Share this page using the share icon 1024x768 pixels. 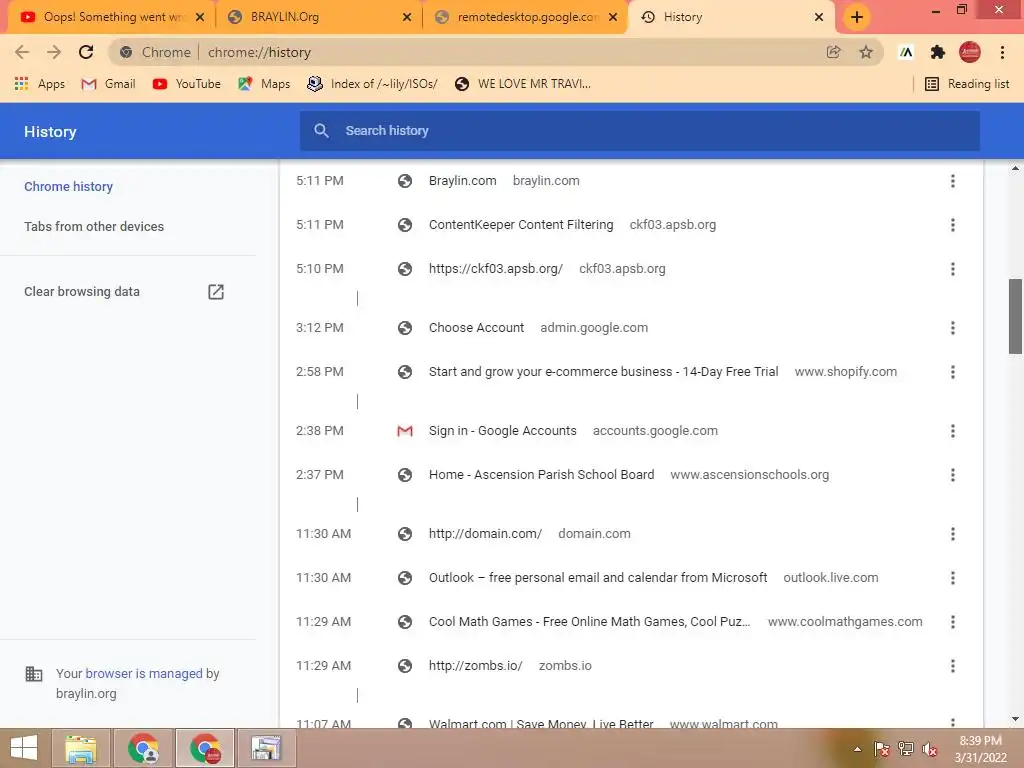tap(833, 52)
